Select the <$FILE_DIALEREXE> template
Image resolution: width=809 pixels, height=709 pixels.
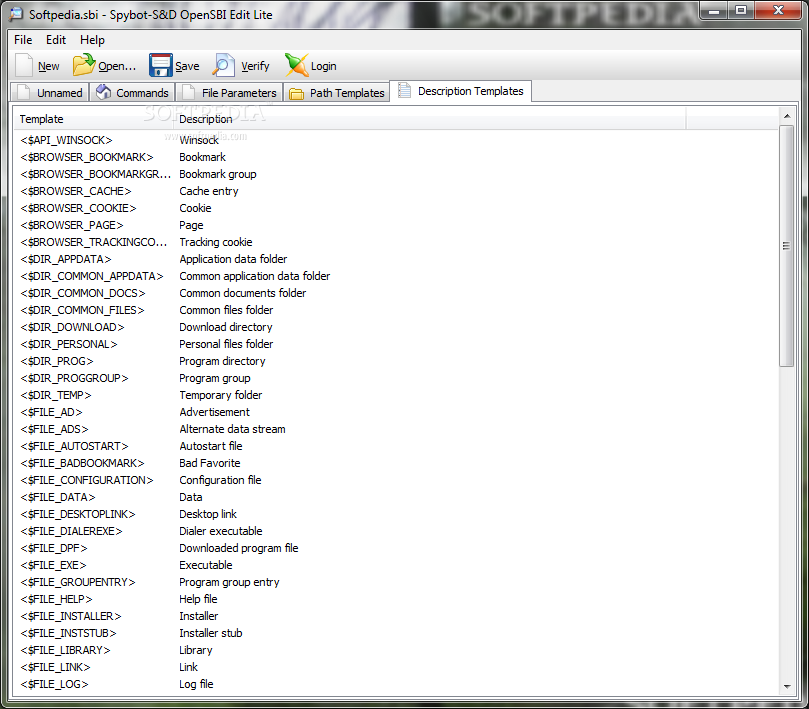[71, 531]
